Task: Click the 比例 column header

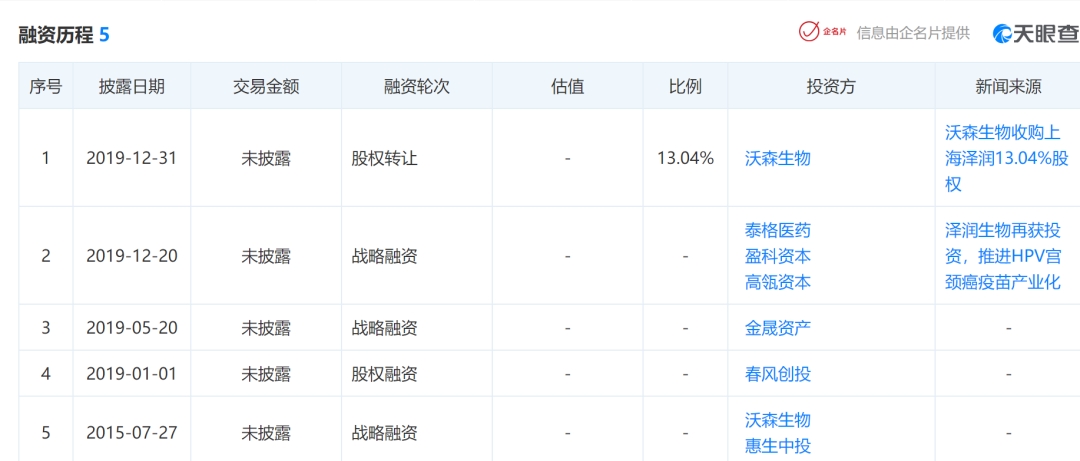Action: [x=685, y=86]
